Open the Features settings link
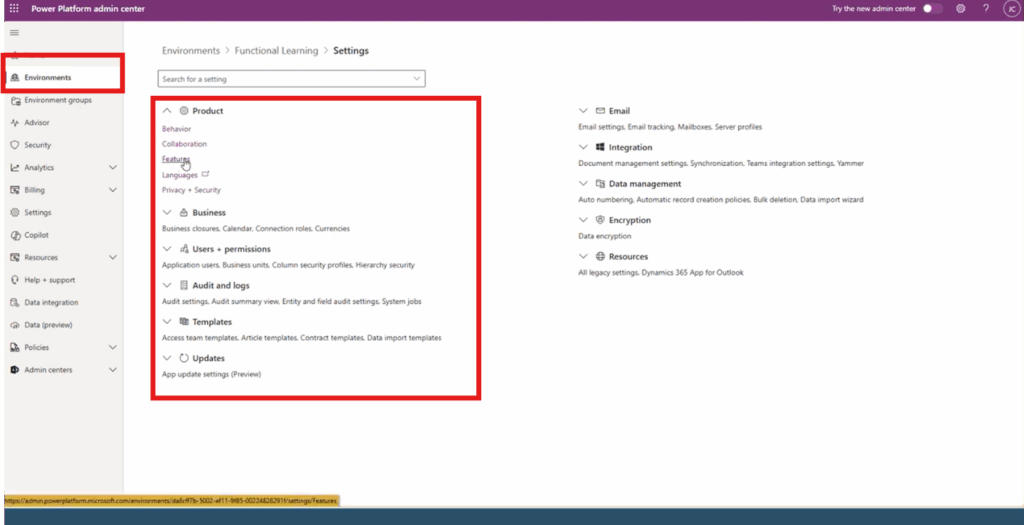Viewport: 1024px width, 525px height. [176, 159]
